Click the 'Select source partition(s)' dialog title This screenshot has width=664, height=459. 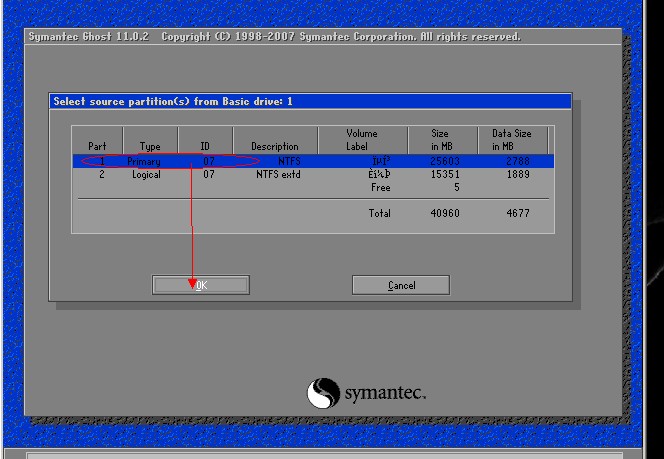pos(173,102)
